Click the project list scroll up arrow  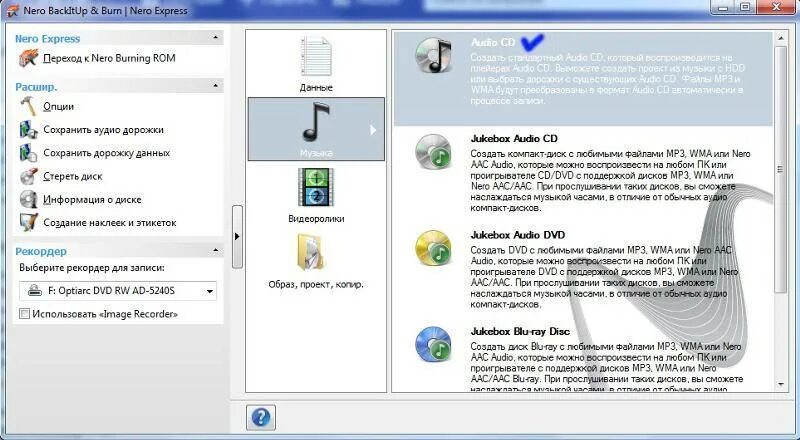[x=781, y=38]
